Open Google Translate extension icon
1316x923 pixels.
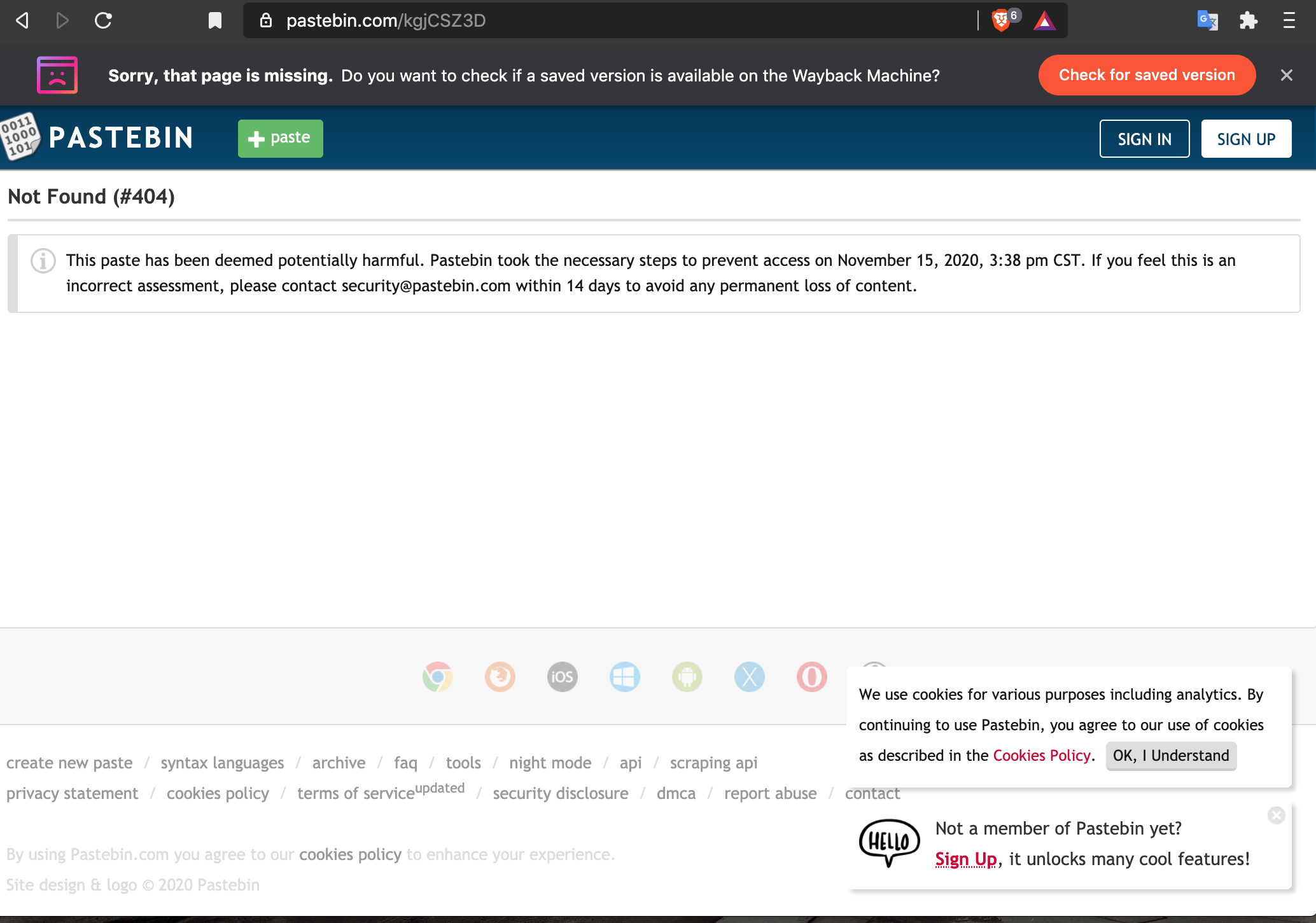click(x=1207, y=20)
